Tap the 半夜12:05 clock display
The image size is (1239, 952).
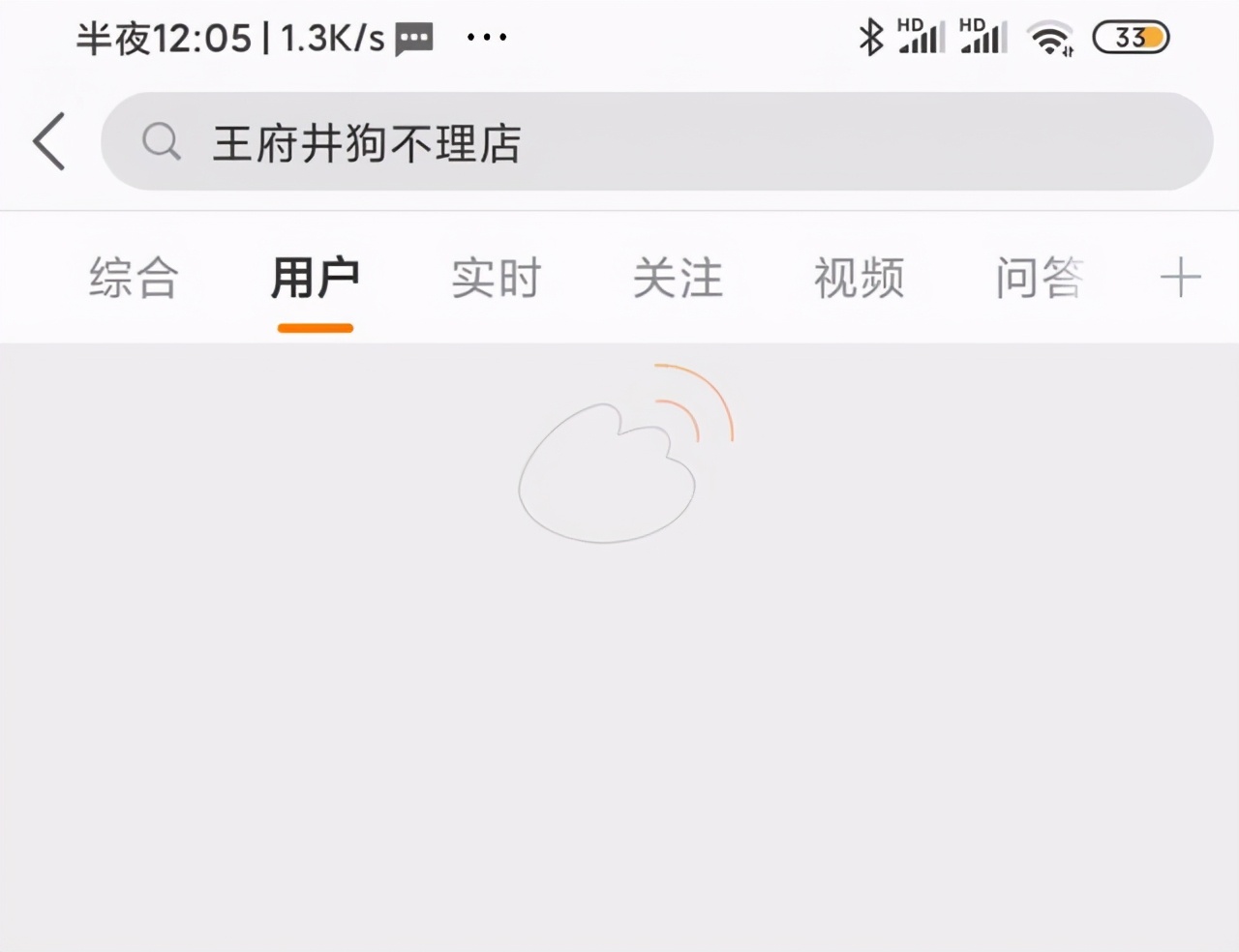164,39
